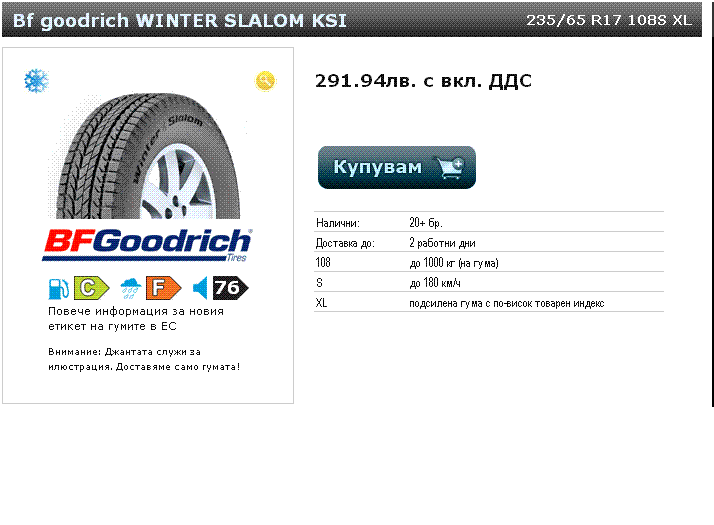This screenshot has width=714, height=525.
Task: Click the fuel pump efficiency icon
Action: (59, 288)
